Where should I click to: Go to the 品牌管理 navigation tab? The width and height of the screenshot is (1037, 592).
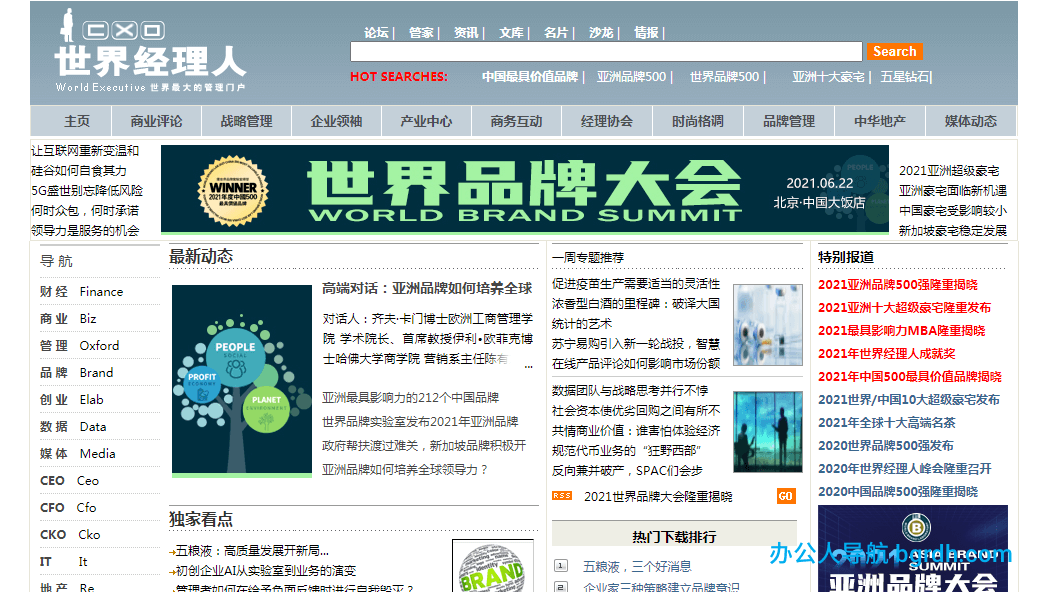(x=789, y=121)
